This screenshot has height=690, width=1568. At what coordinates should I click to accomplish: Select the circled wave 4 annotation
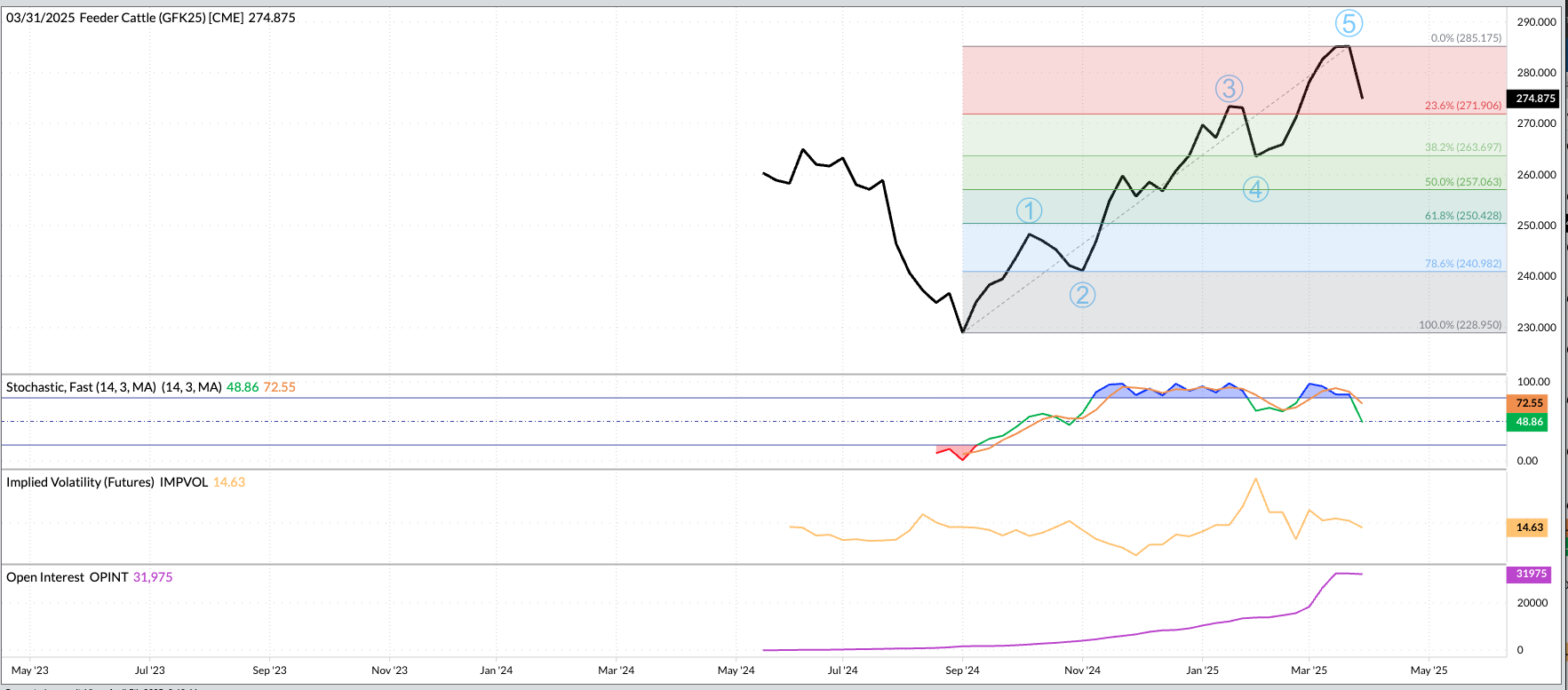pos(1255,189)
